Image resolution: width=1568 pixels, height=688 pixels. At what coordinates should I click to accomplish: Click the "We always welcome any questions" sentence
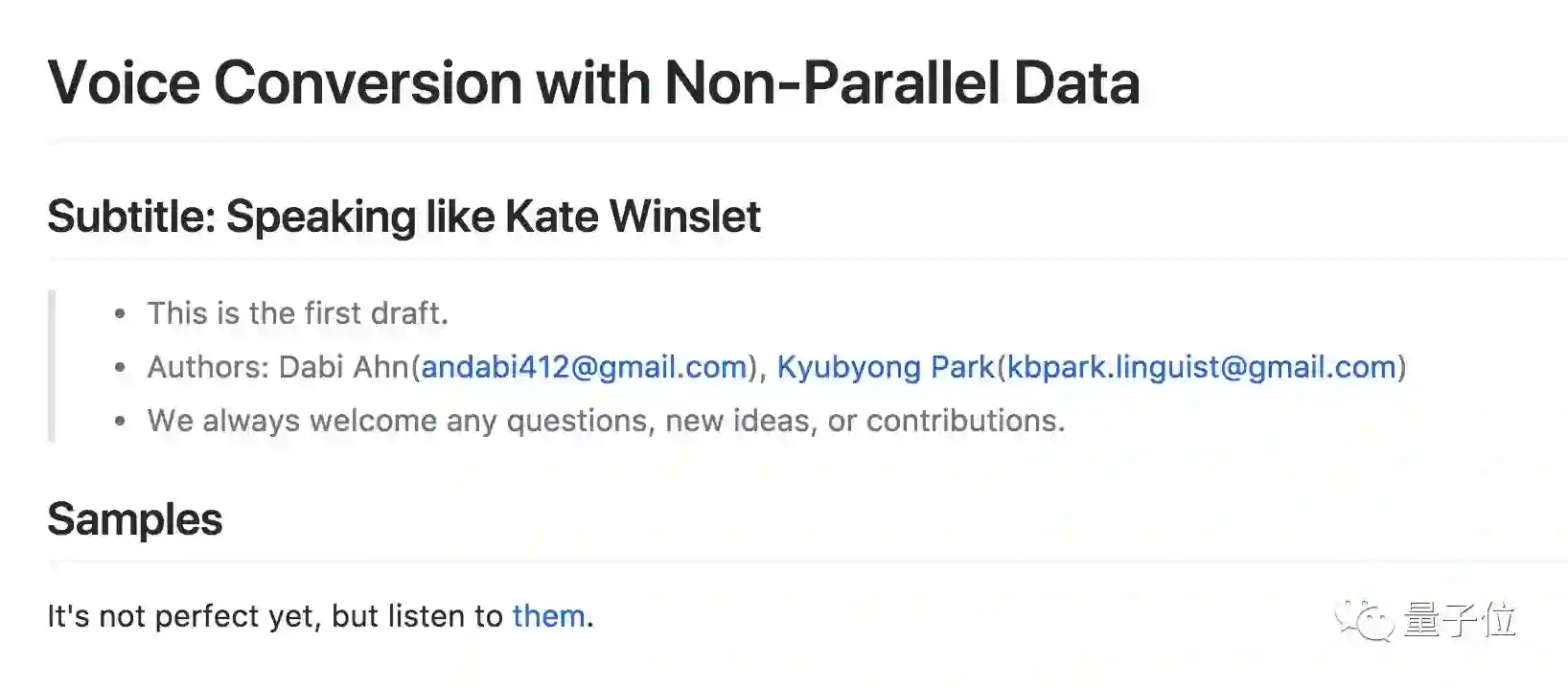(606, 421)
